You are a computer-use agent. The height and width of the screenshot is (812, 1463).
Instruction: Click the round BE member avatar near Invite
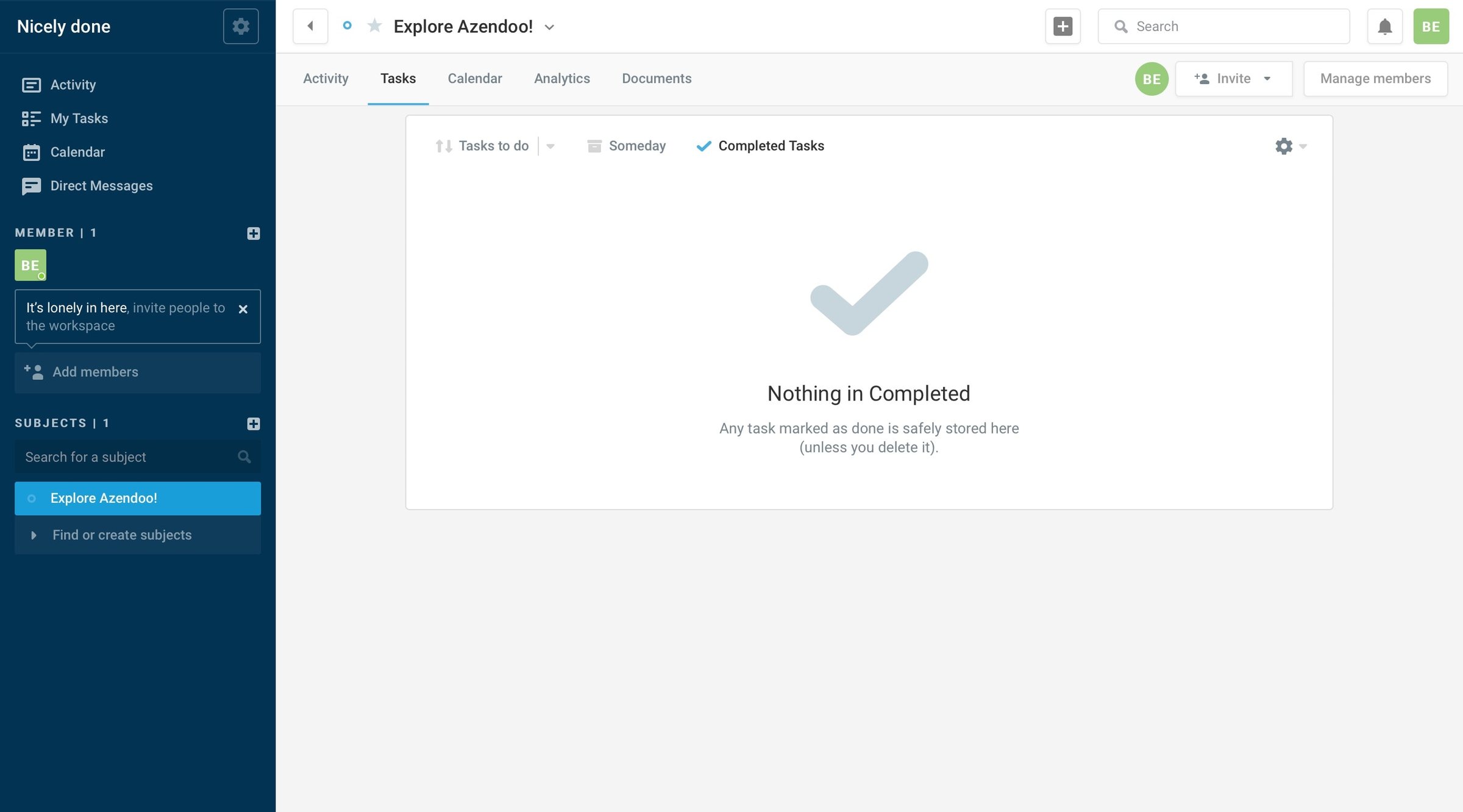(1152, 79)
